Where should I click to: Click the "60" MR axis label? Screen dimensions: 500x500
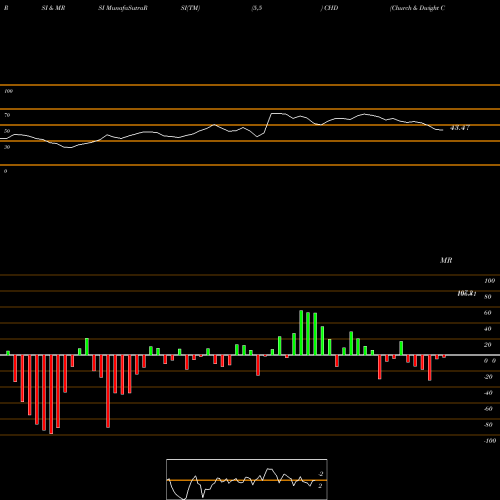pos(488,313)
